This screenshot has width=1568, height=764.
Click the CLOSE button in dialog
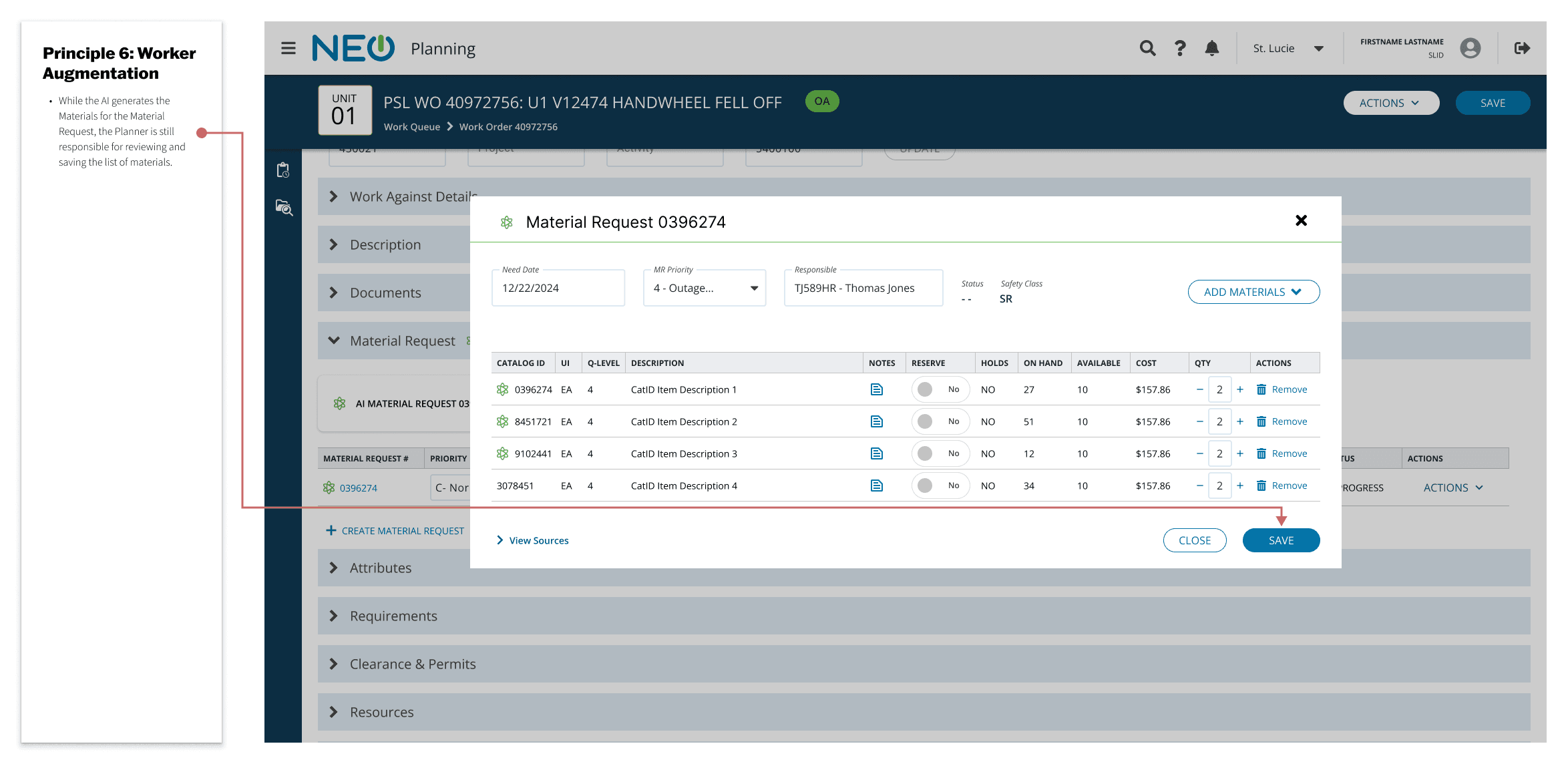tap(1194, 540)
